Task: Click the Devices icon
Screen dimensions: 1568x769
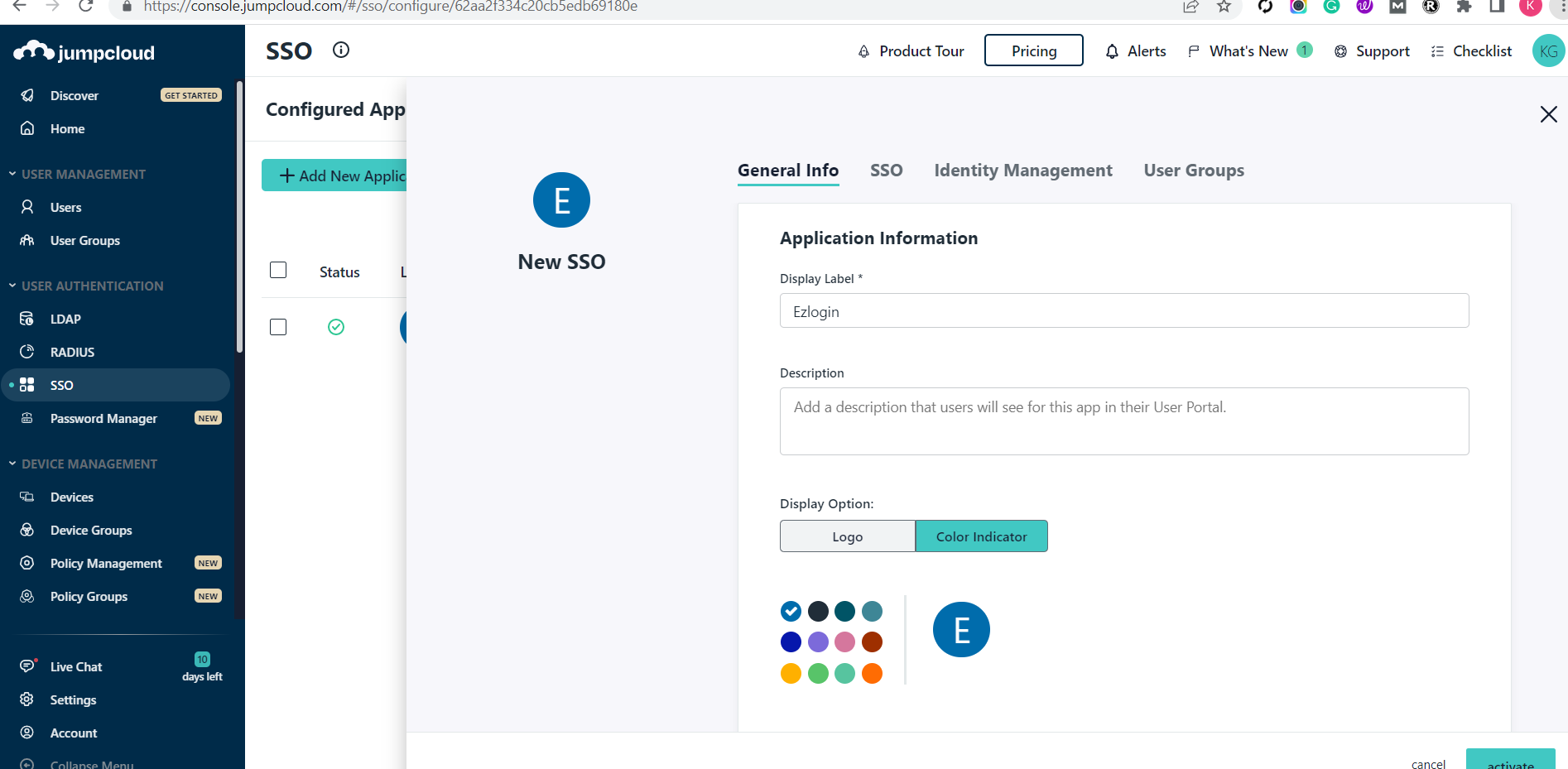Action: click(27, 497)
